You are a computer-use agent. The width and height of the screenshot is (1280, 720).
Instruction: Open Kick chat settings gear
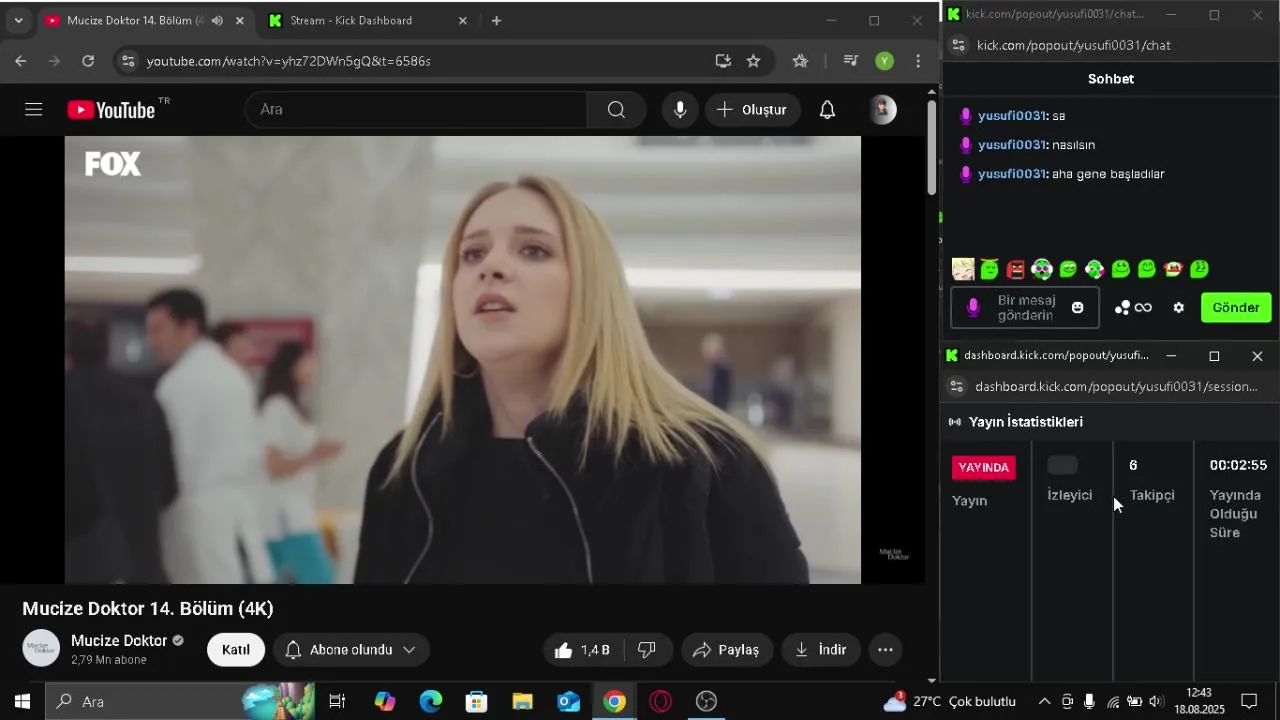coord(1179,308)
